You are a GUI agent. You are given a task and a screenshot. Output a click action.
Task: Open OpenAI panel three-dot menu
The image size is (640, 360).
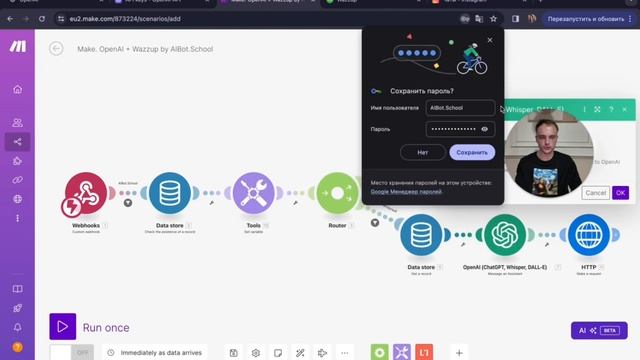(584, 109)
